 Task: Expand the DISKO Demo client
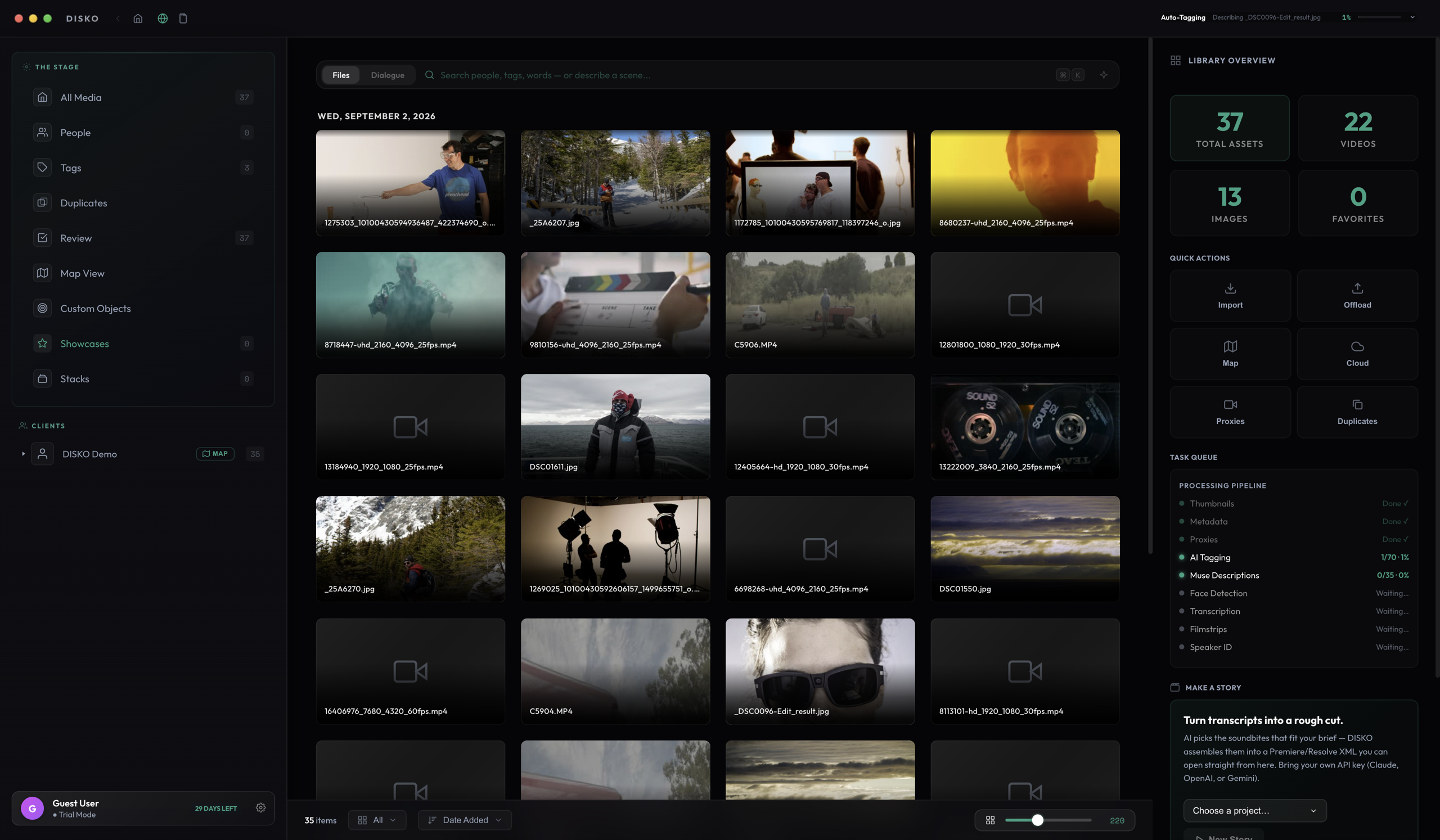(24, 454)
